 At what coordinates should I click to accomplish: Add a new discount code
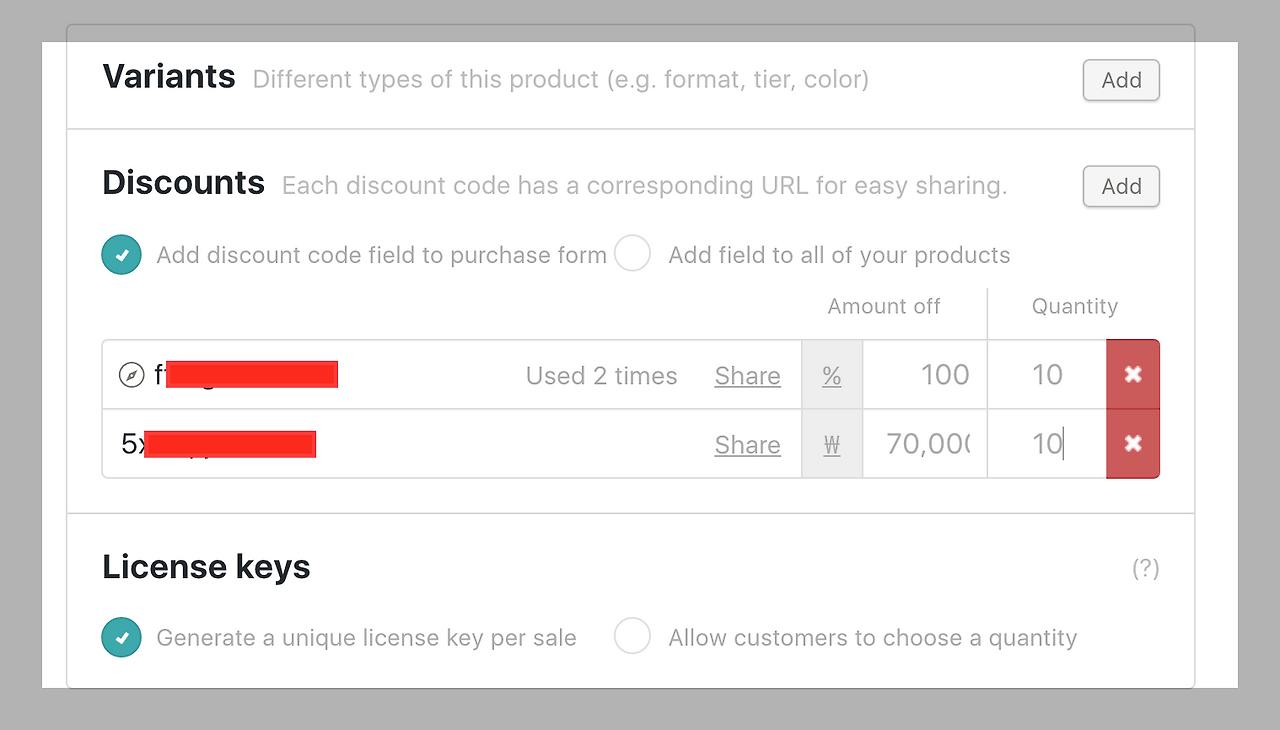click(1121, 187)
